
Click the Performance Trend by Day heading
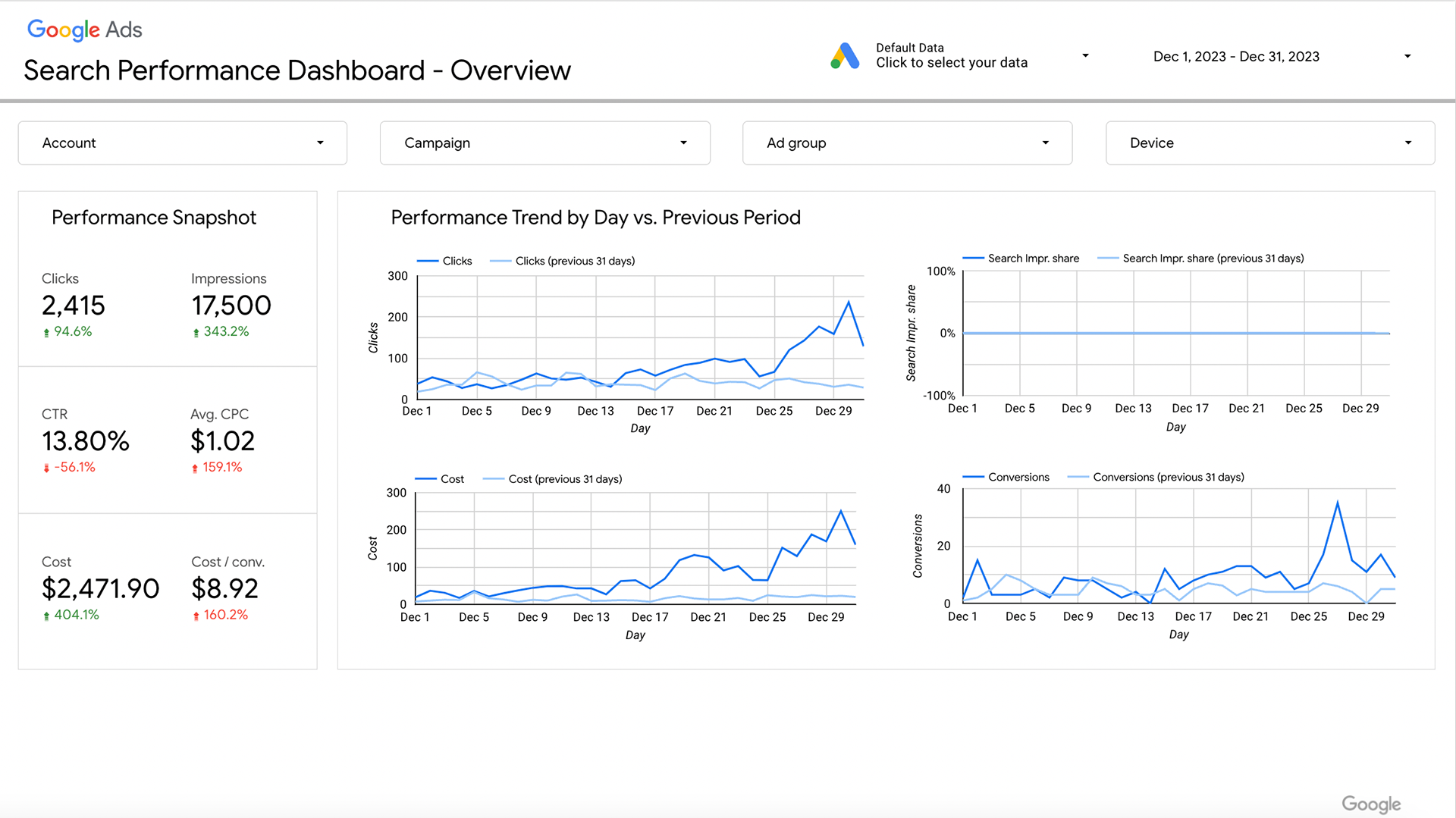[596, 218]
